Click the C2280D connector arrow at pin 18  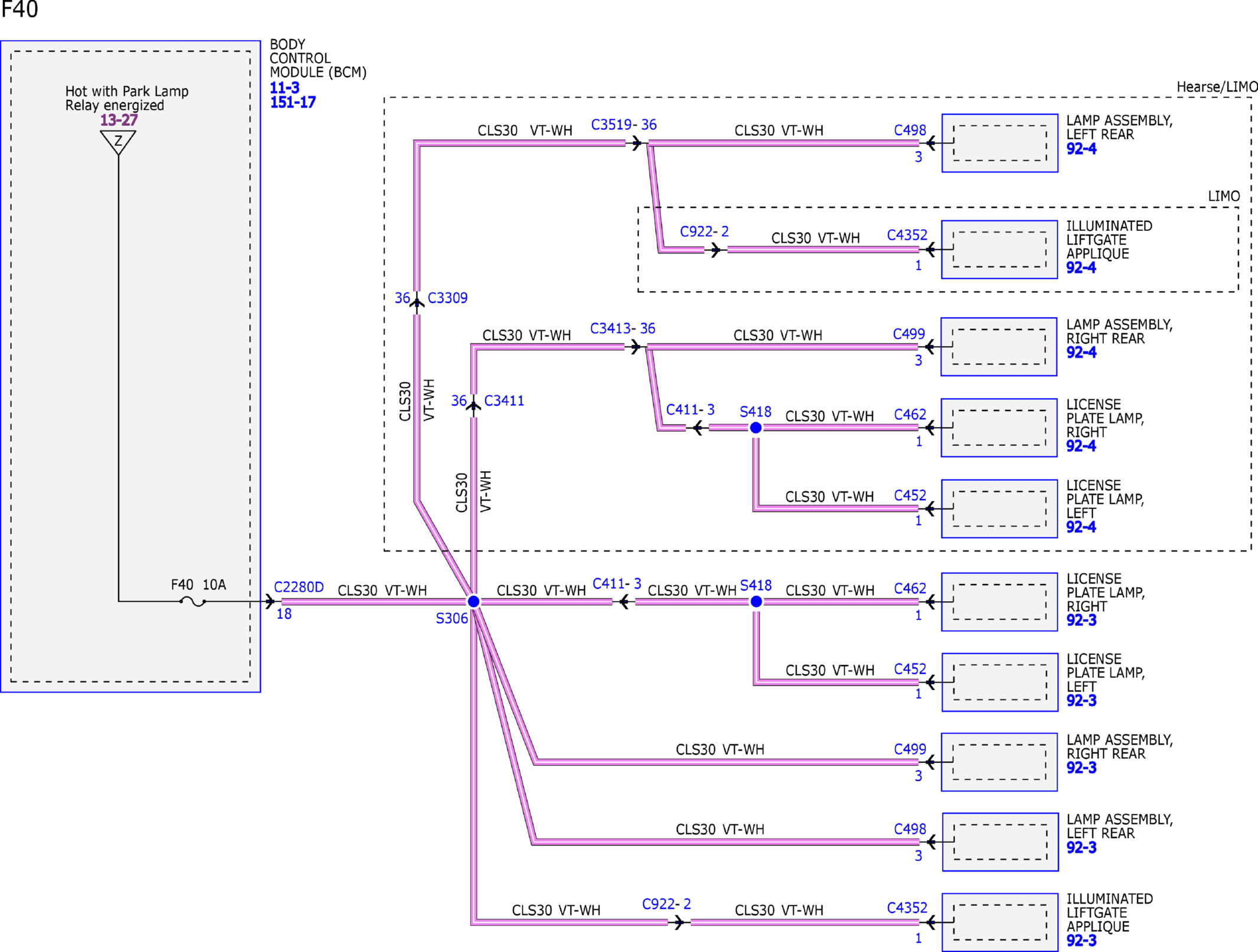pyautogui.click(x=270, y=601)
